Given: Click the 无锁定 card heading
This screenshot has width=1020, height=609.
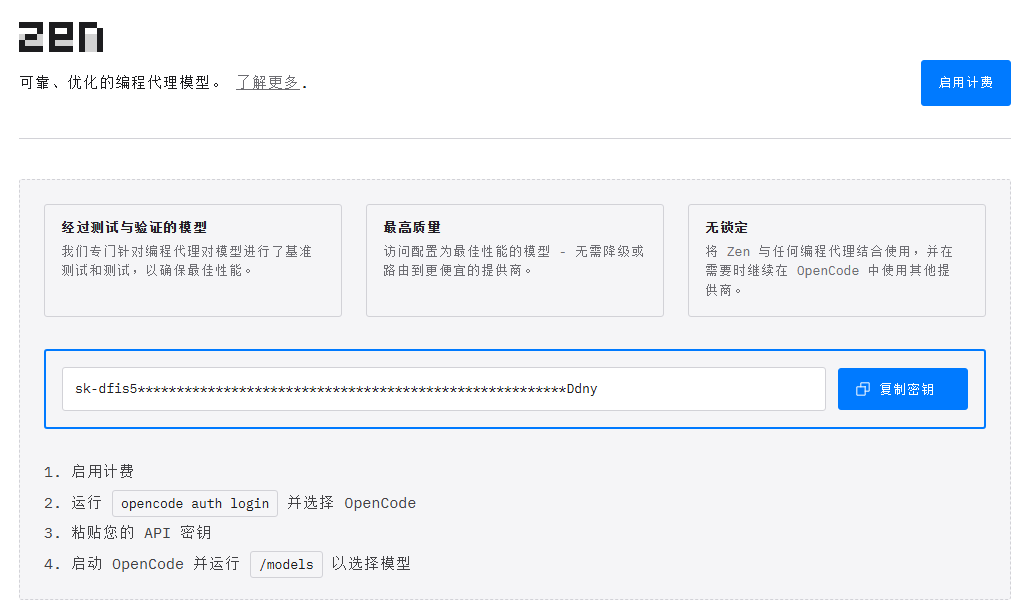Looking at the screenshot, I should (727, 228).
